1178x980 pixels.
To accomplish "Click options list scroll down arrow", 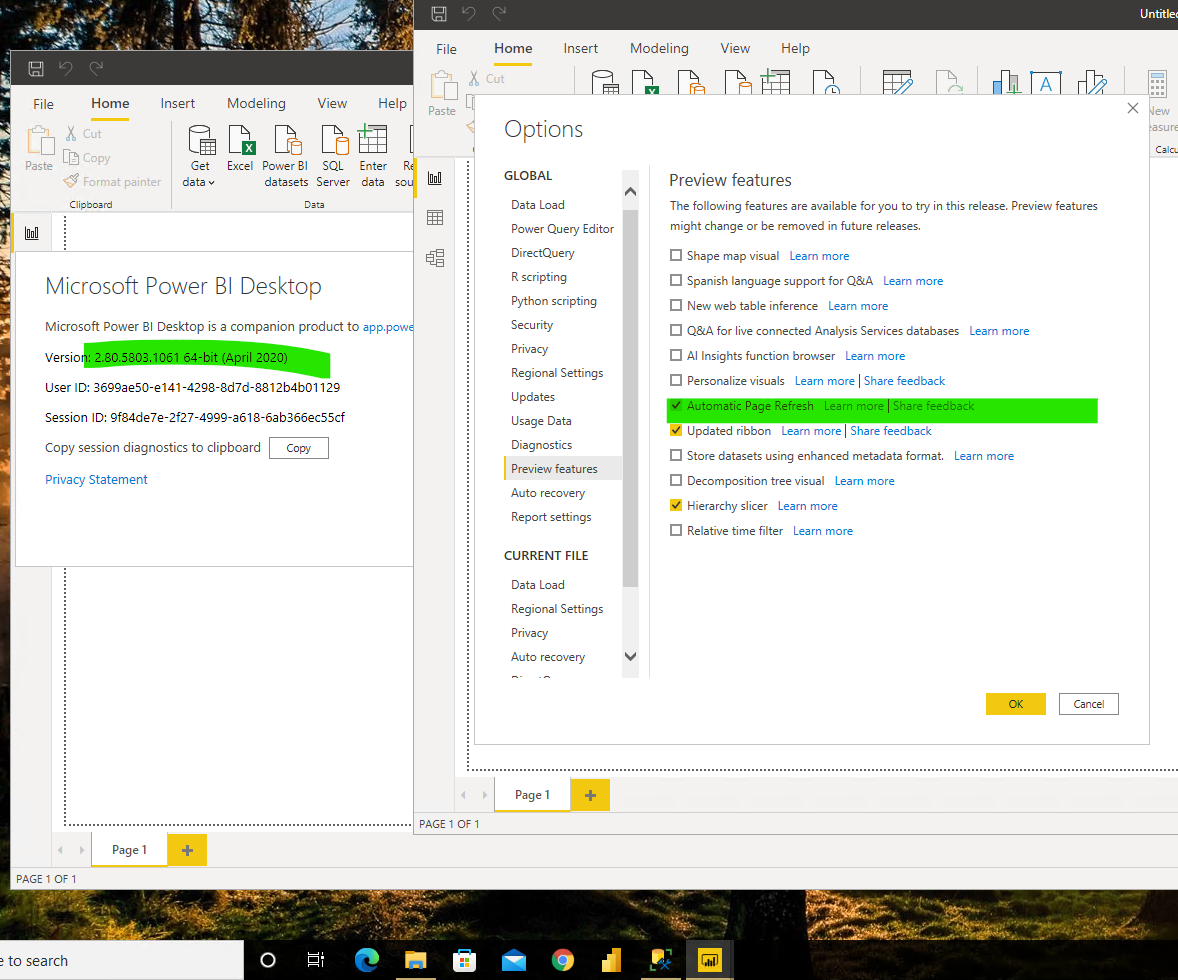I will (x=630, y=656).
